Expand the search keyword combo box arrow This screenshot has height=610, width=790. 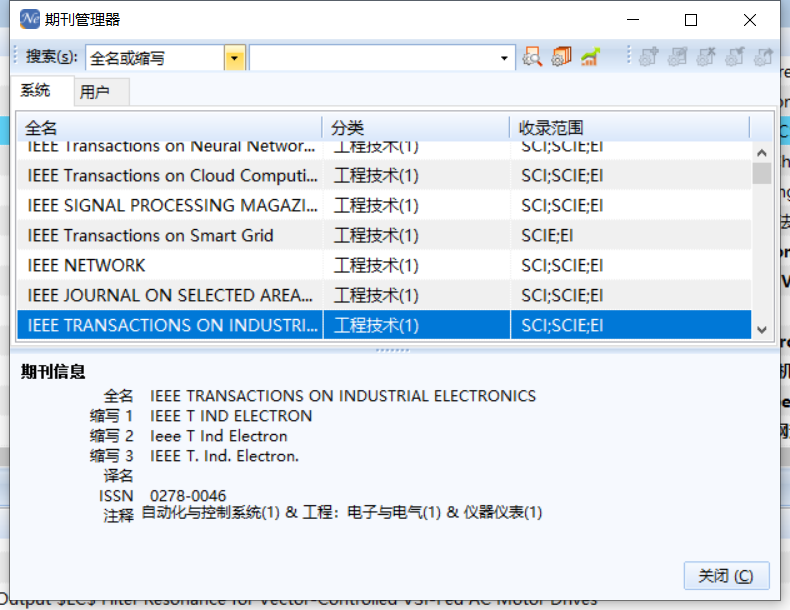[x=504, y=58]
